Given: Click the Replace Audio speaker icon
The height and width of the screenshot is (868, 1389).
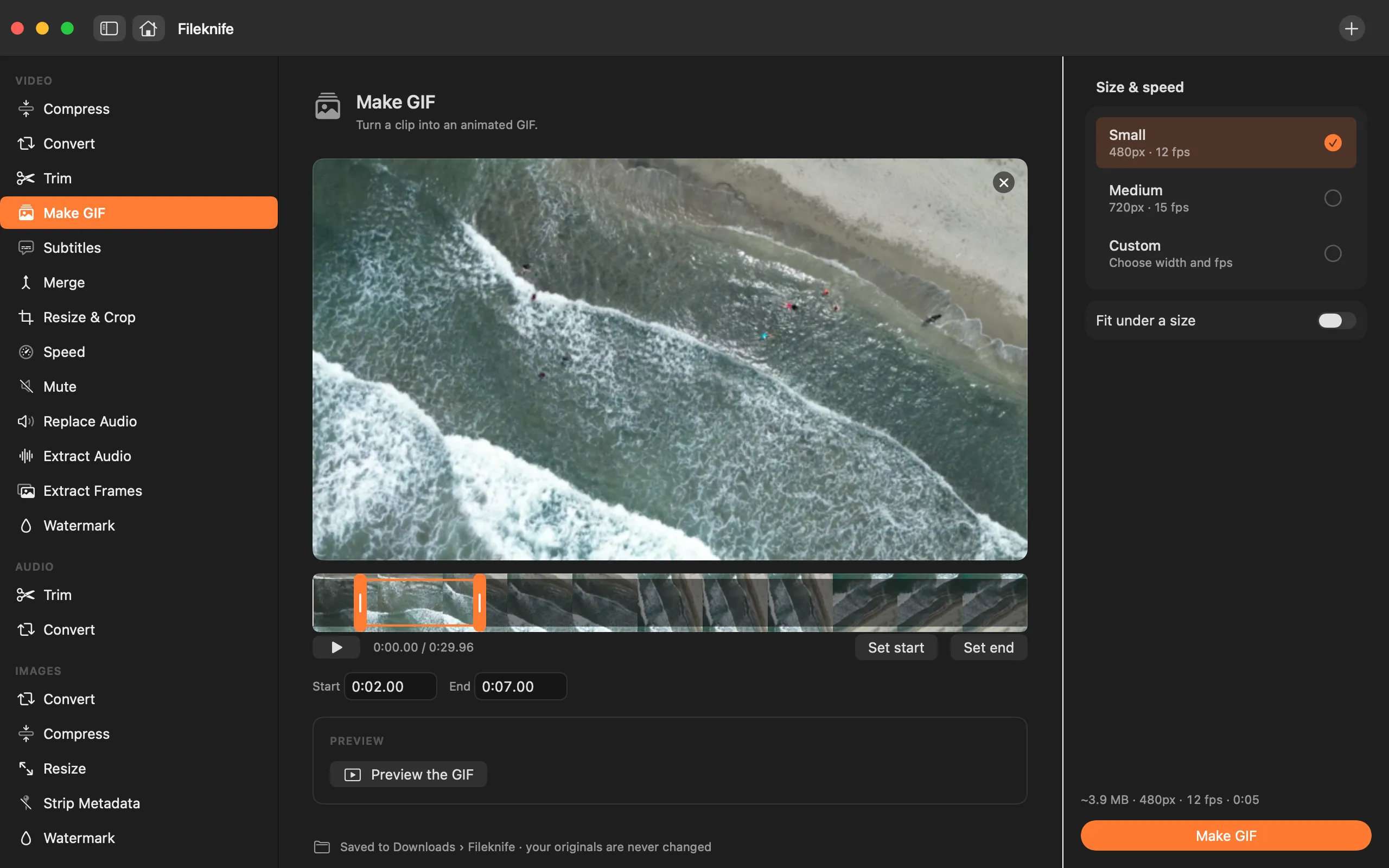Looking at the screenshot, I should pos(26,422).
